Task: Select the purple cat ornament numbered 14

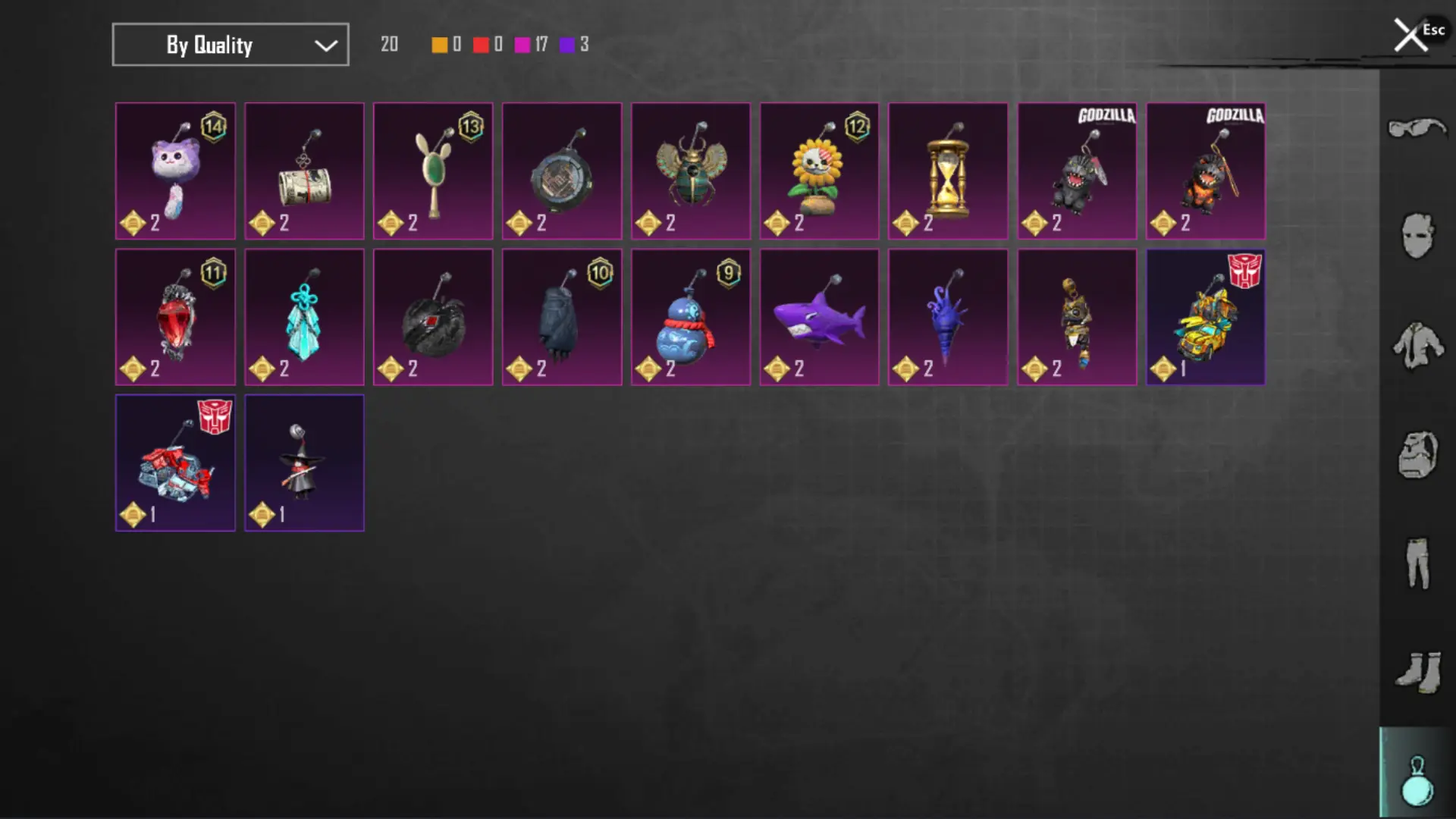Action: tap(175, 171)
